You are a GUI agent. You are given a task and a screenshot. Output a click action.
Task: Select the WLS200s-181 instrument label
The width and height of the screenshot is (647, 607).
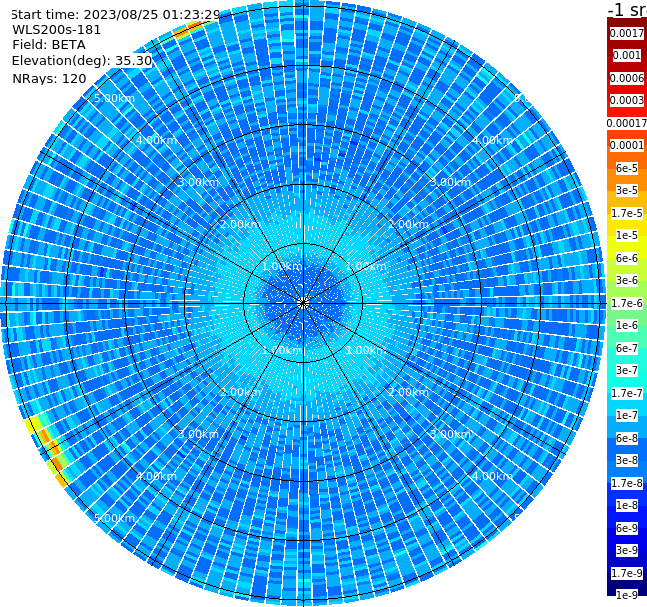[x=57, y=30]
